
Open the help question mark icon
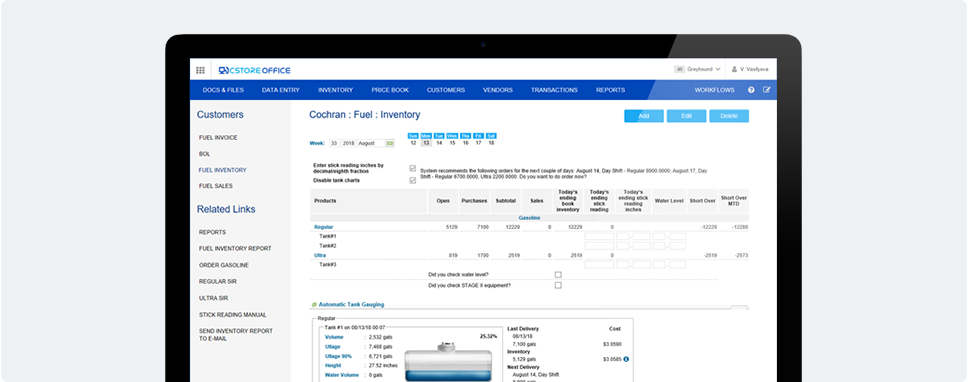click(x=751, y=90)
